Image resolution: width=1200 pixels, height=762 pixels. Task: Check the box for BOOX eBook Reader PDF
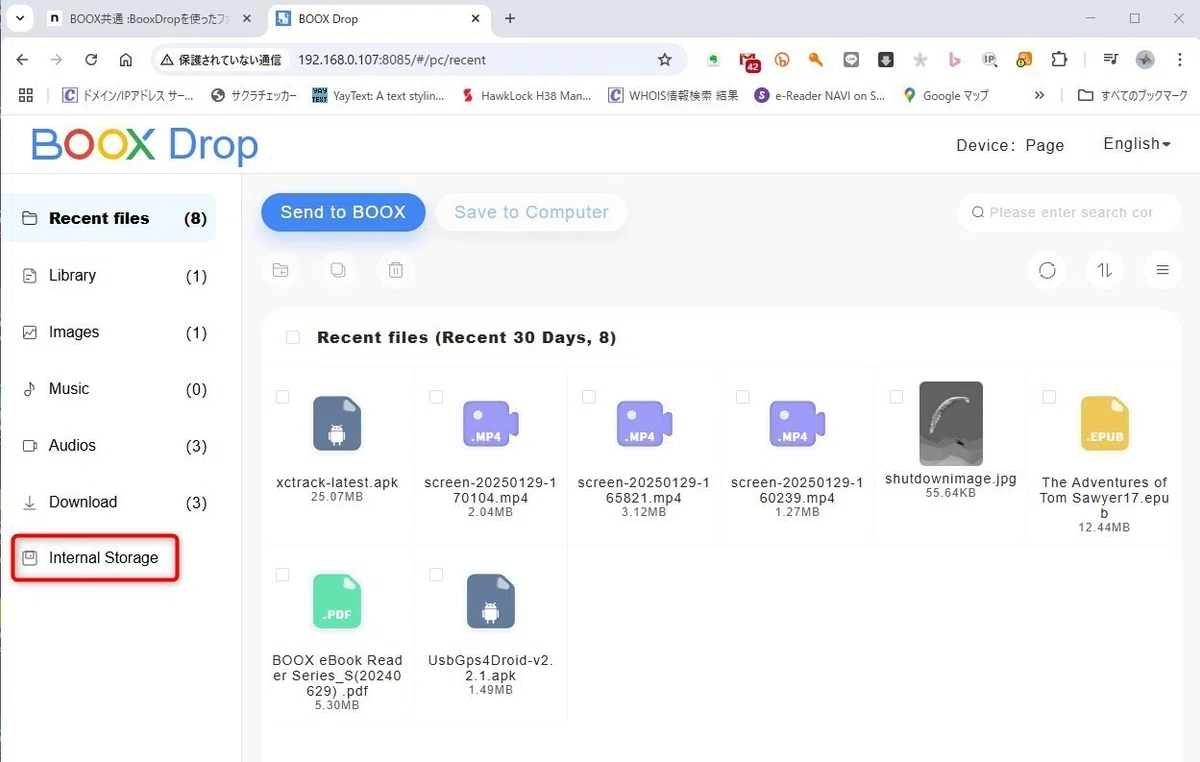pyautogui.click(x=282, y=575)
